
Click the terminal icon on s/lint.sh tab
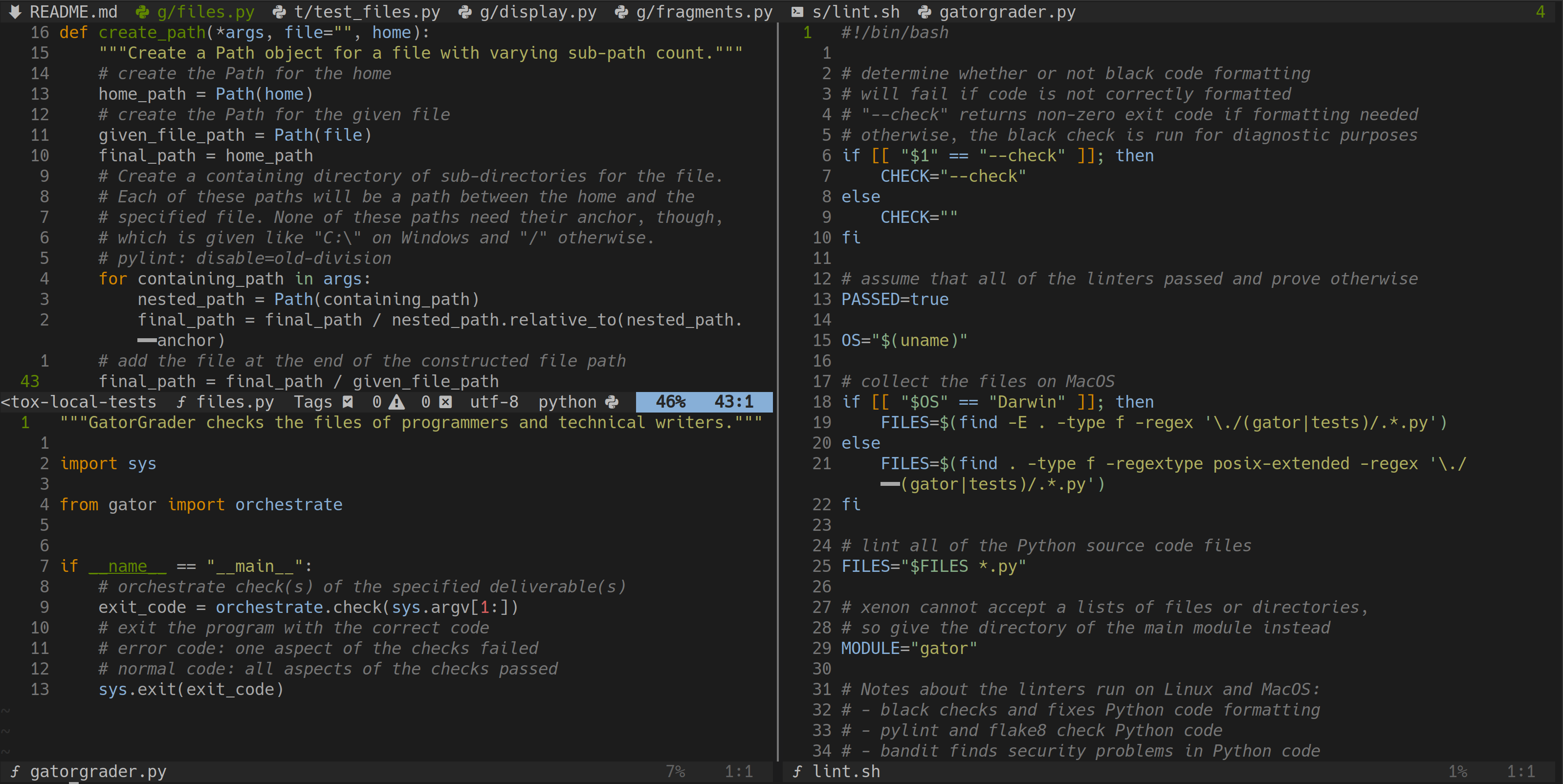pyautogui.click(x=797, y=12)
